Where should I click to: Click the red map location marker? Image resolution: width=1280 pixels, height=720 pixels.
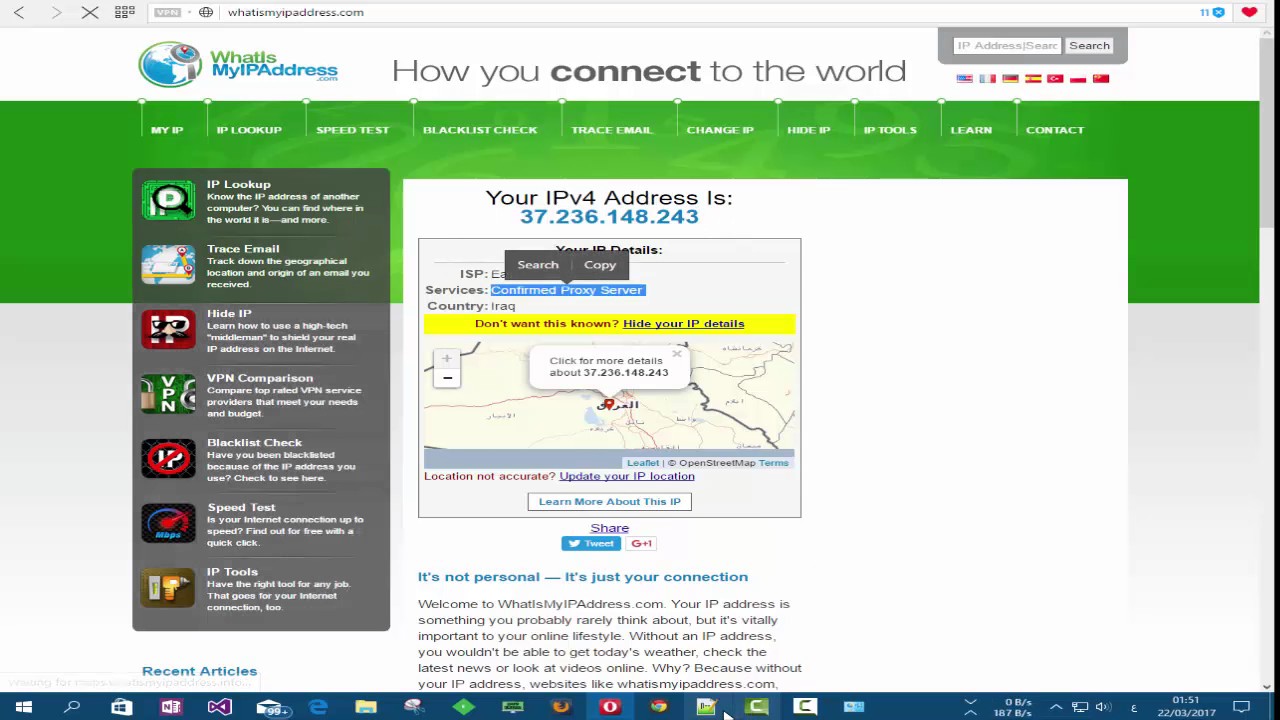click(x=609, y=405)
